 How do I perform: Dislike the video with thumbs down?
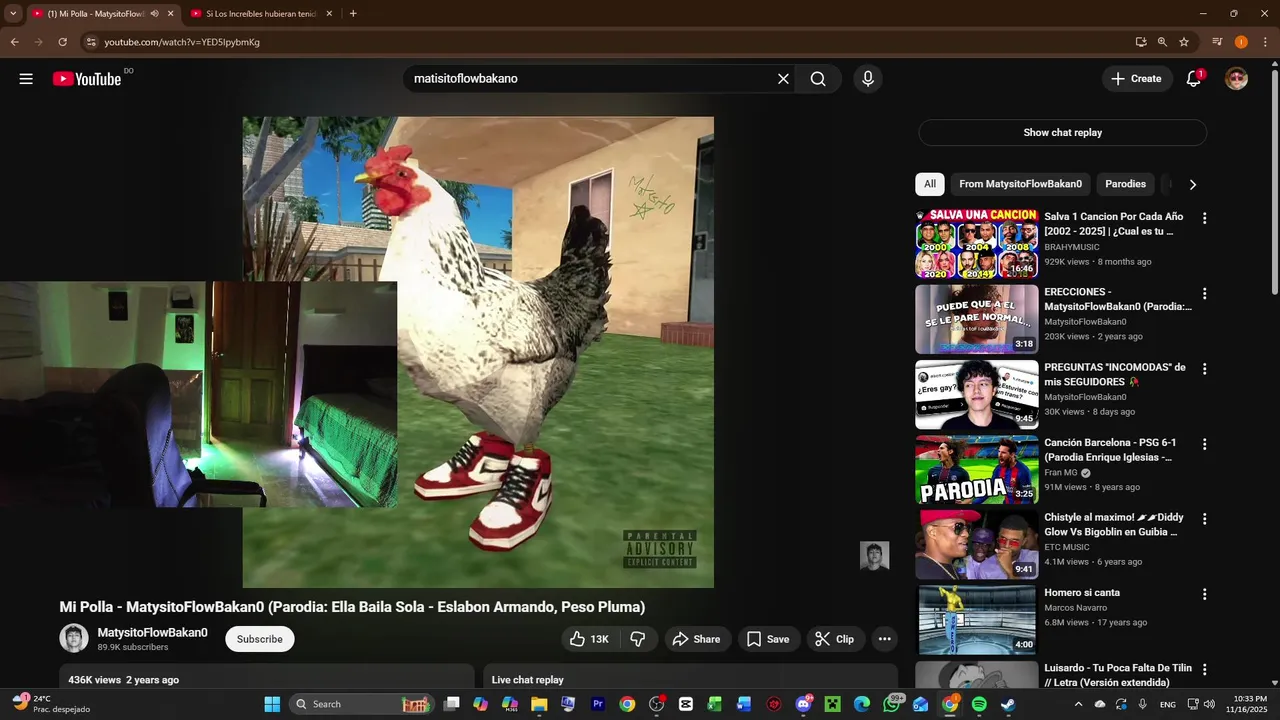[x=638, y=639]
